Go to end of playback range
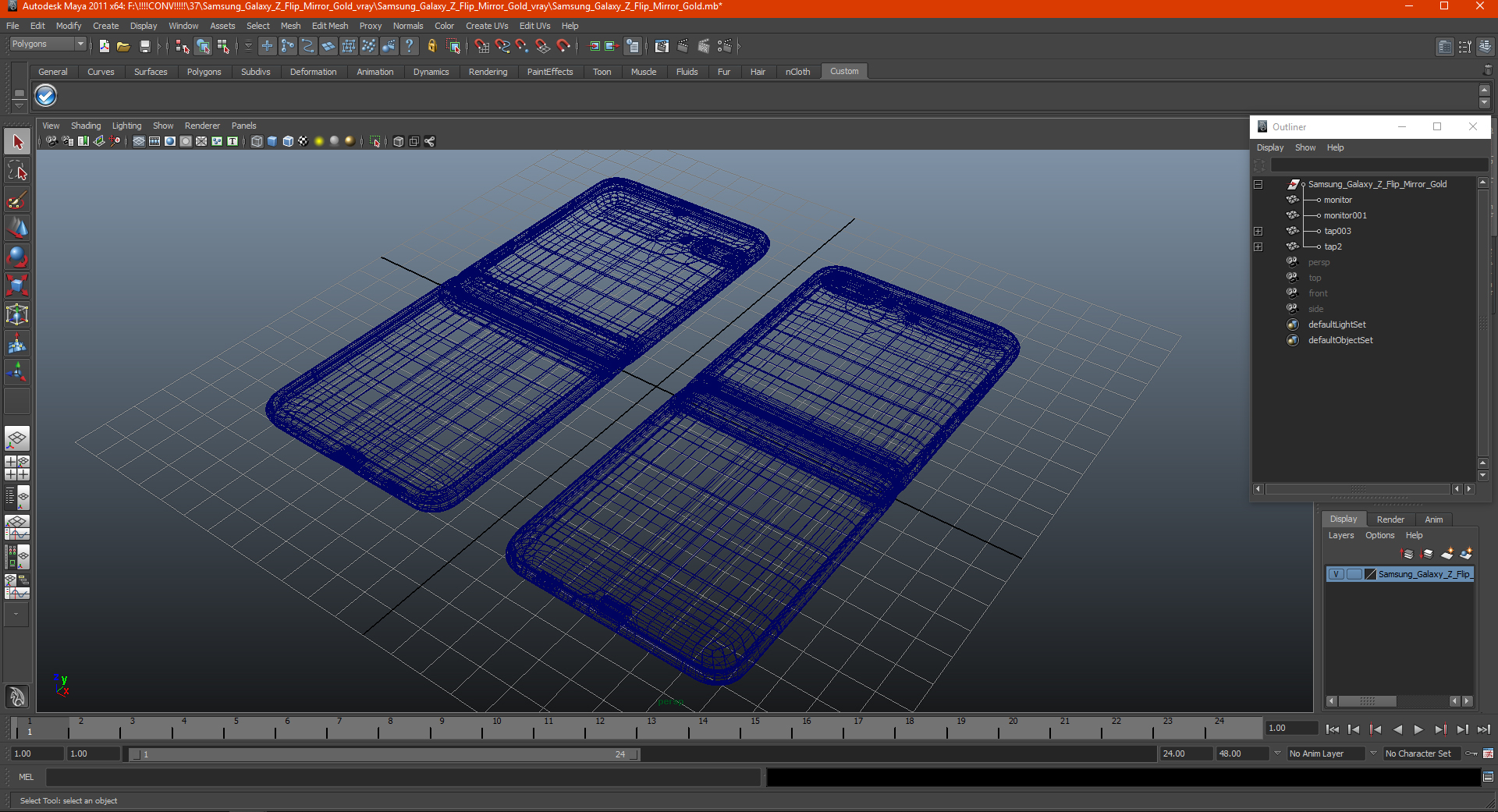Viewport: 1498px width, 812px height. coord(1483,729)
